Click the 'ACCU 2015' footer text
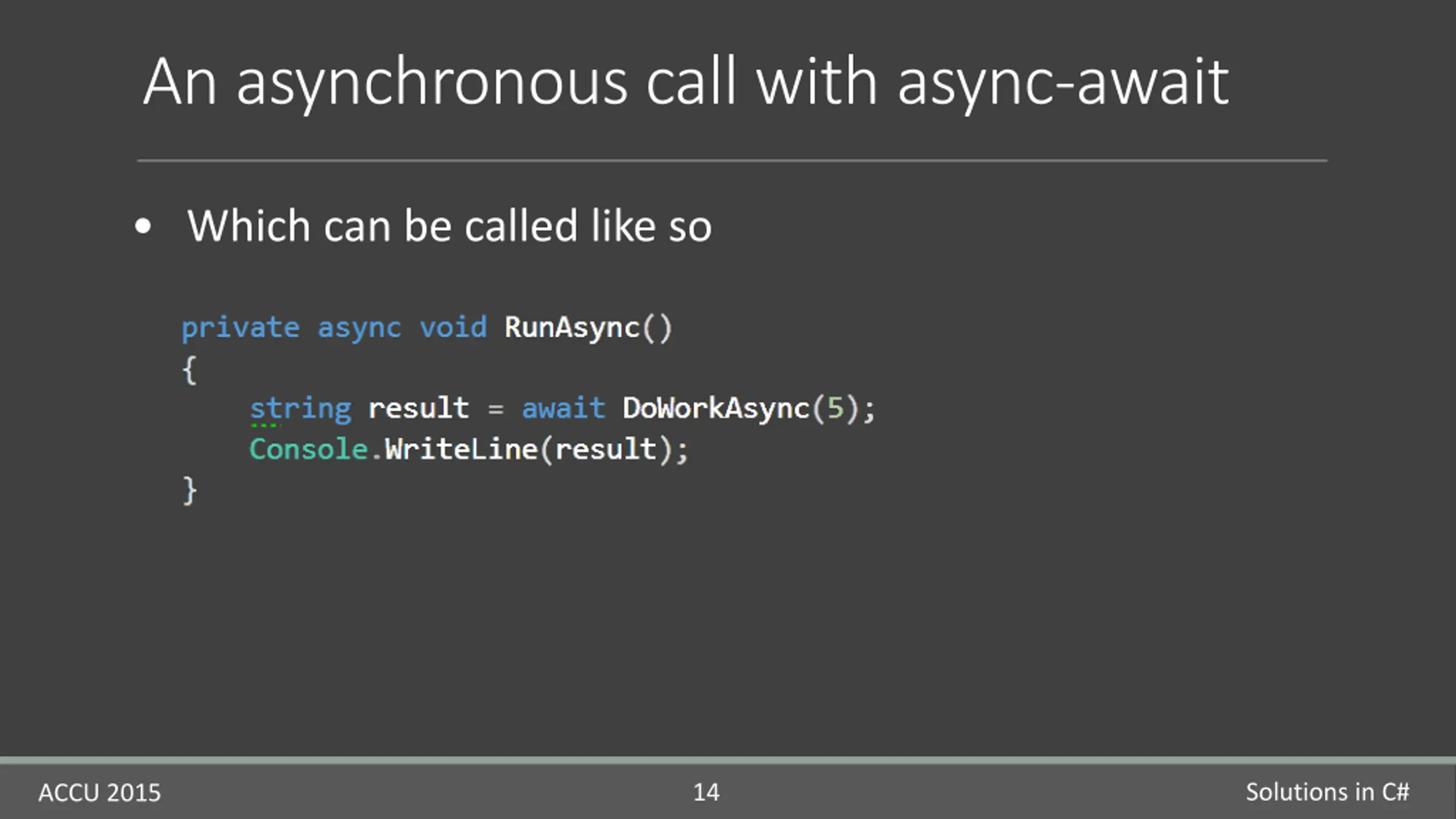The width and height of the screenshot is (1456, 819). coord(100,792)
